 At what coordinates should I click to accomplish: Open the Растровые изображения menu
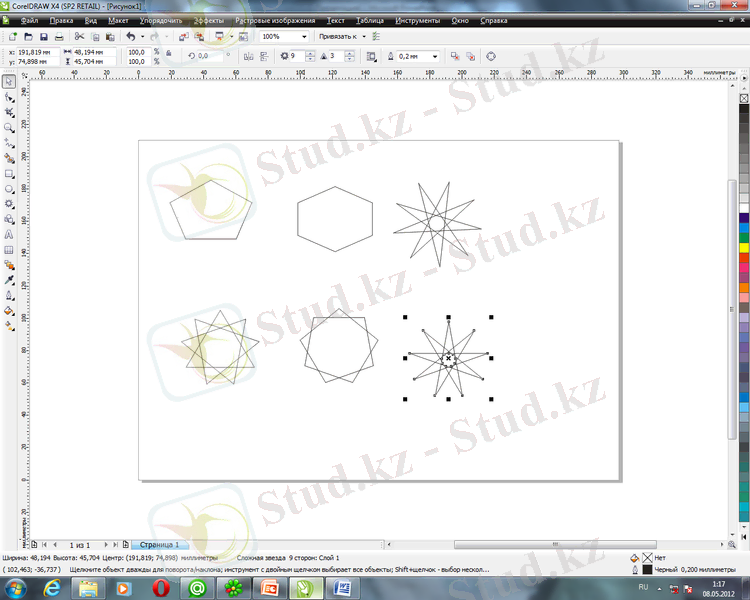[x=275, y=21]
